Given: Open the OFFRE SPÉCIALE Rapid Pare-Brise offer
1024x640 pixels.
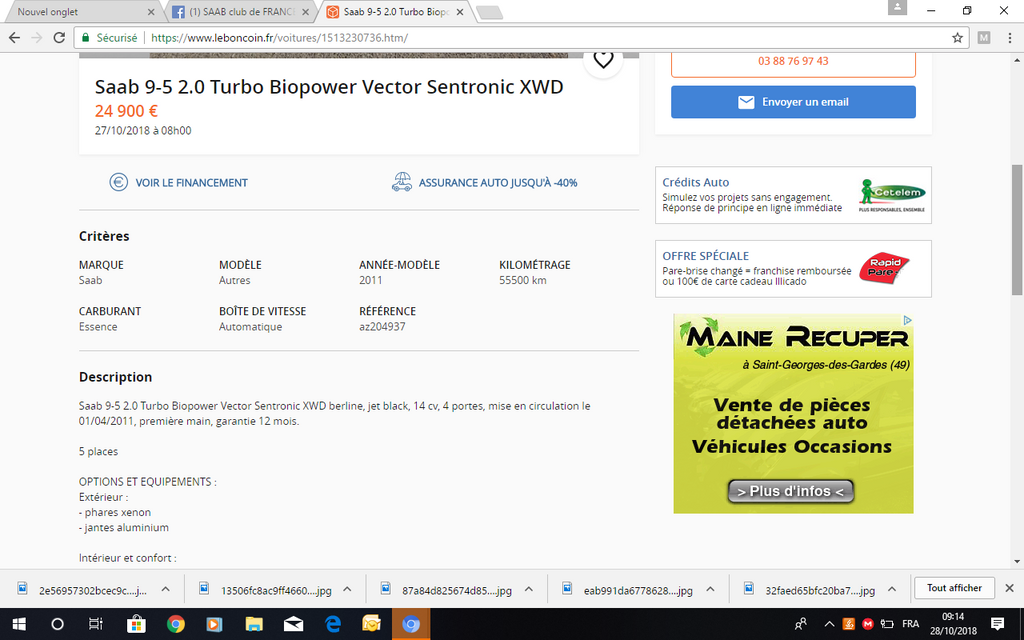Looking at the screenshot, I should click(x=793, y=269).
